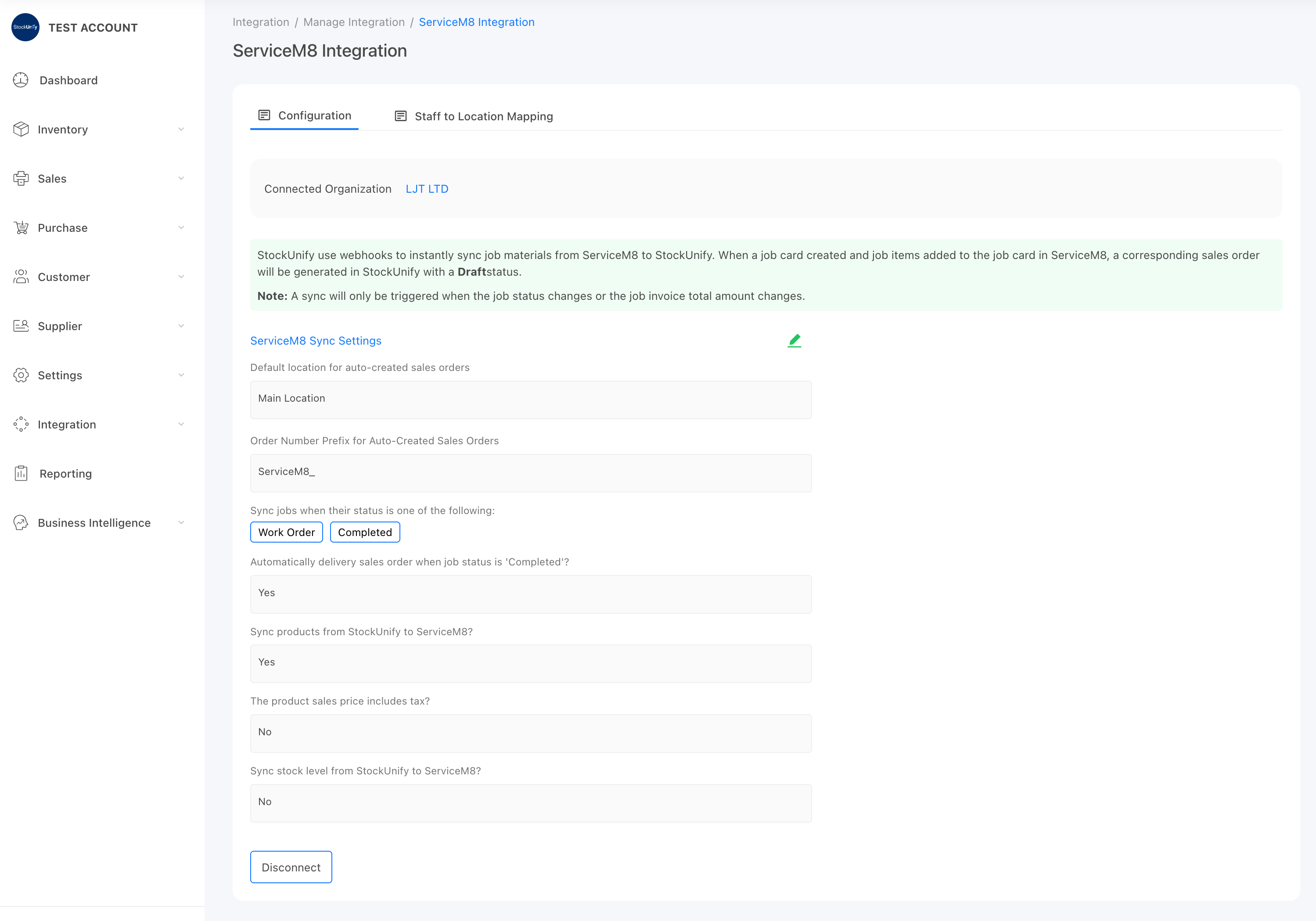This screenshot has height=921, width=1316.
Task: Click the Business Intelligence head icon
Action: click(x=21, y=523)
